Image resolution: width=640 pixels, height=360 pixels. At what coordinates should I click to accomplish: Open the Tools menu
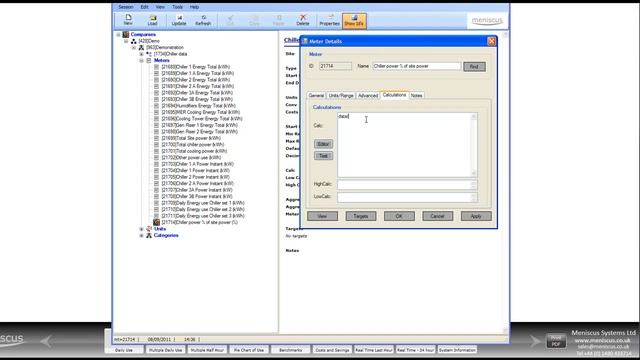[x=177, y=7]
